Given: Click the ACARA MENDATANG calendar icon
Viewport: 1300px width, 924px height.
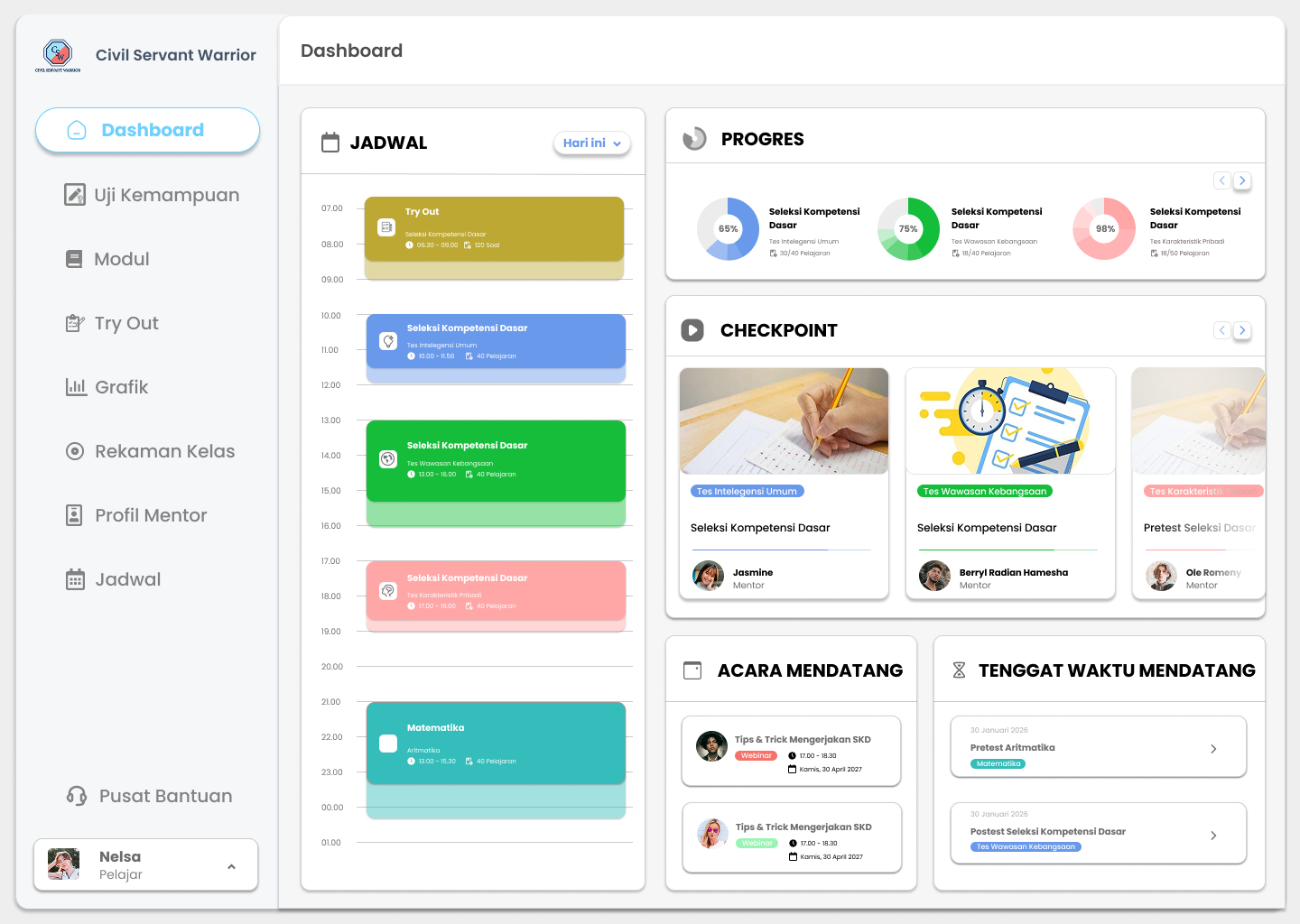Looking at the screenshot, I should point(692,670).
